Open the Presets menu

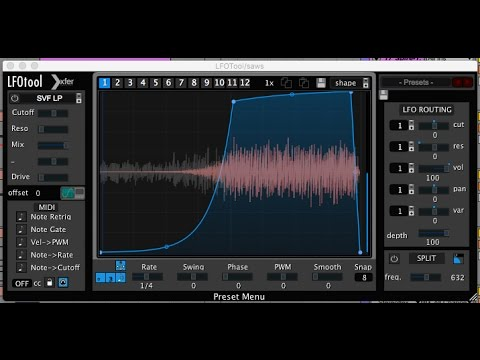[x=416, y=82]
